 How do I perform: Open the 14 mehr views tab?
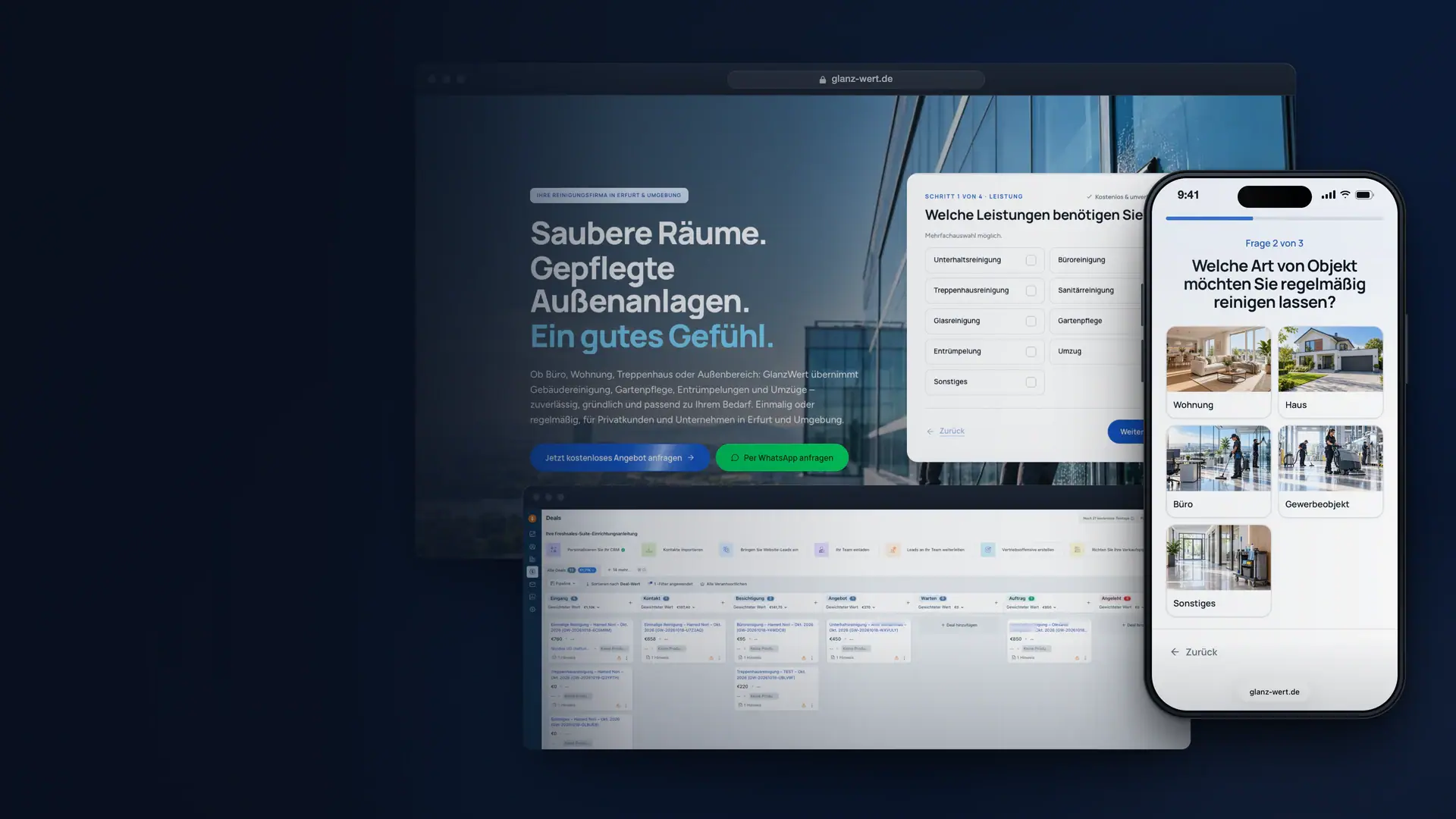click(x=617, y=570)
